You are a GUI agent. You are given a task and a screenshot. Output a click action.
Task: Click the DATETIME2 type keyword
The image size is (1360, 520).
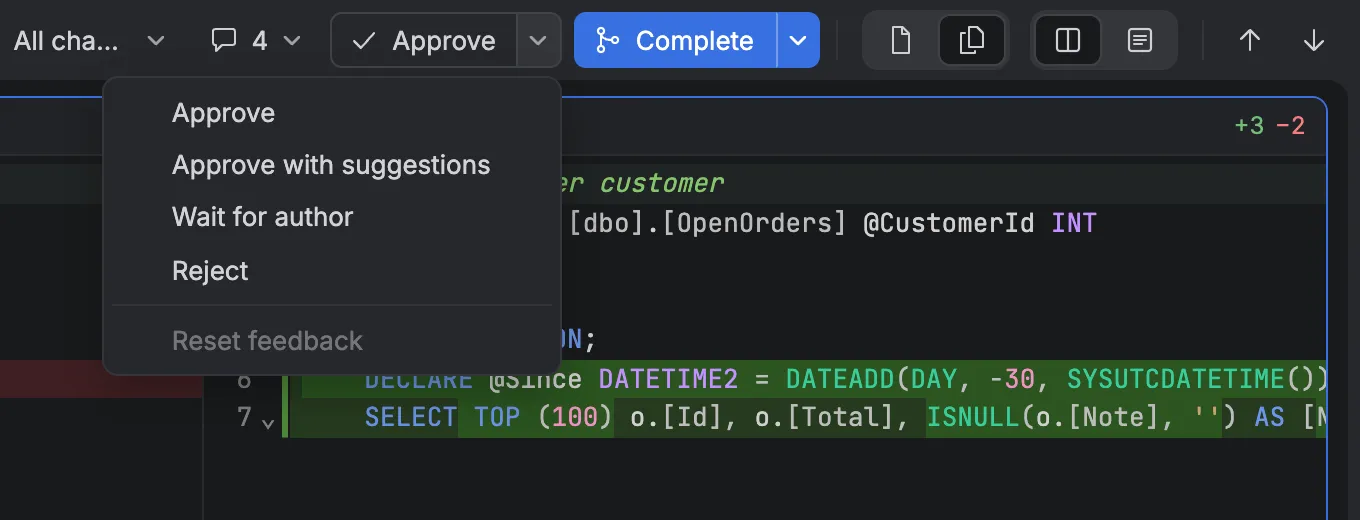(x=668, y=379)
